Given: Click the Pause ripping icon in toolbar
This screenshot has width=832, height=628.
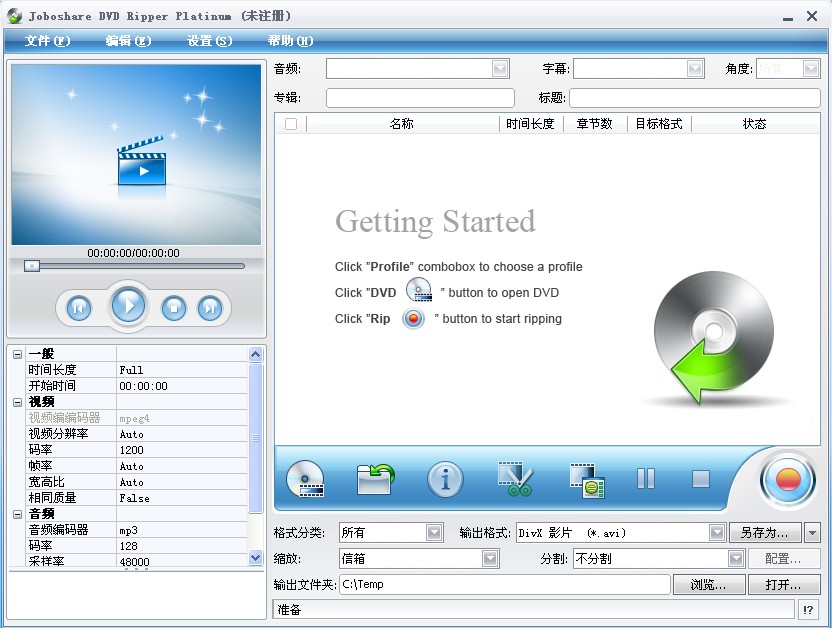Looking at the screenshot, I should click(x=646, y=478).
